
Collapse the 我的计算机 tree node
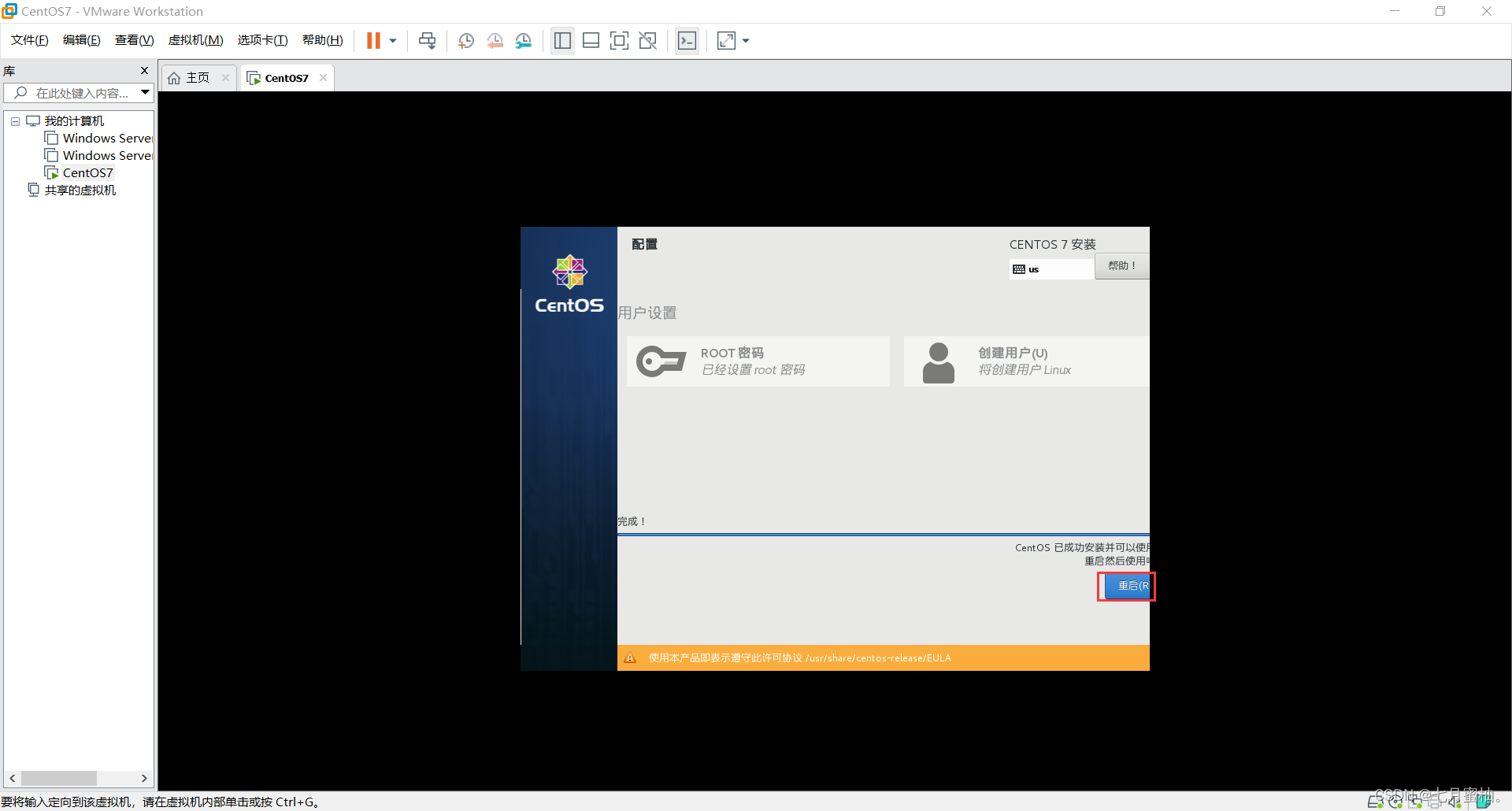click(15, 121)
